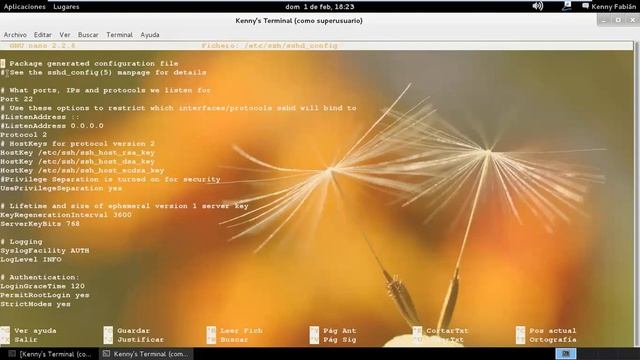Click the date and time clock
This screenshot has width=640, height=360.
tap(320, 7)
